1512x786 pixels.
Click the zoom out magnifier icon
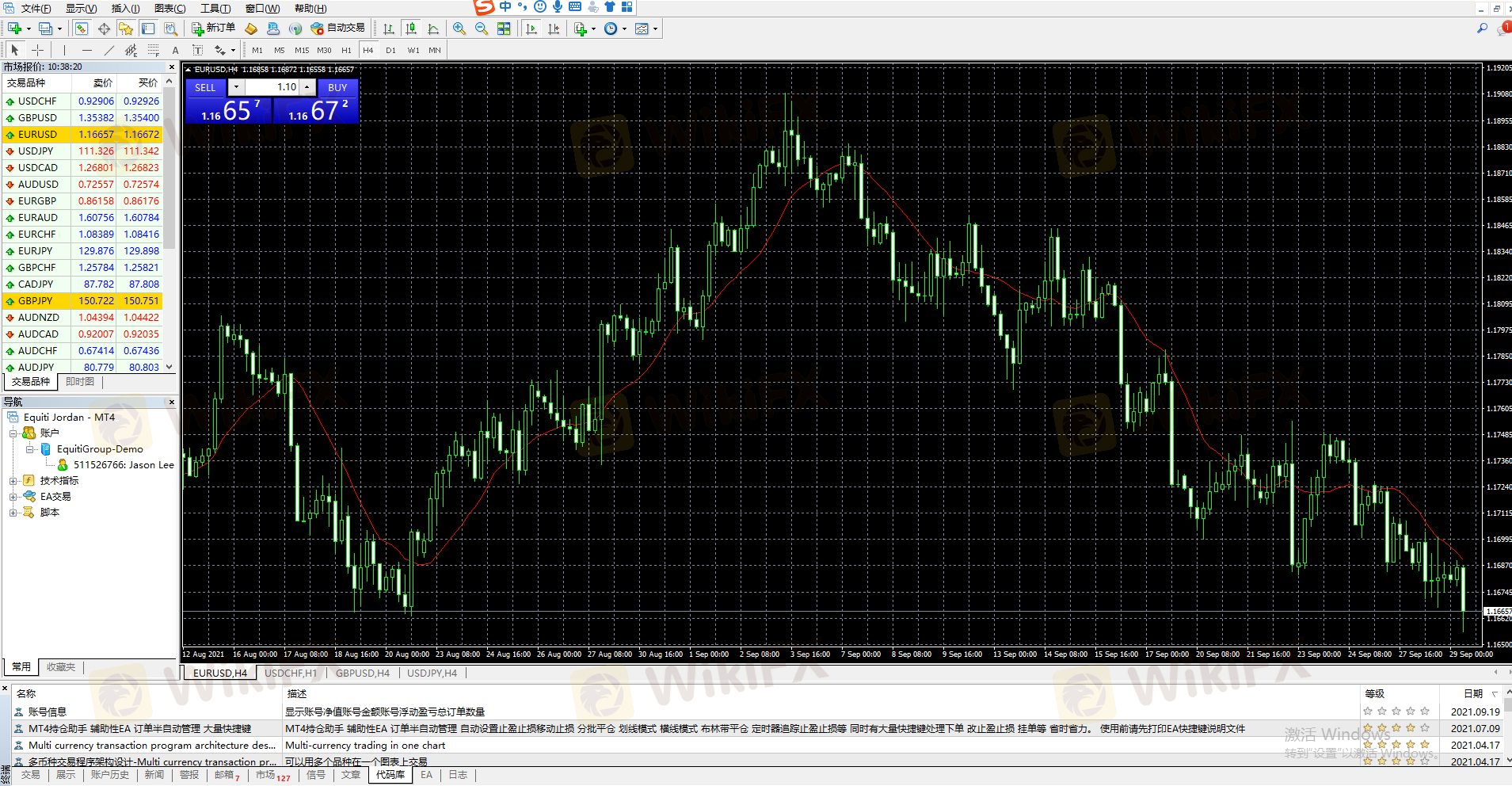point(481,29)
